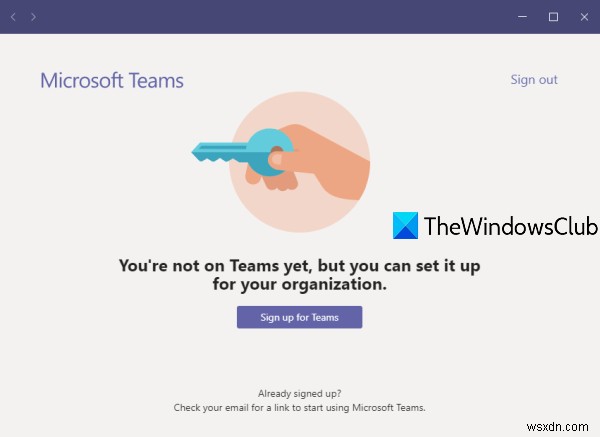Maximize the Teams window

(x=553, y=17)
